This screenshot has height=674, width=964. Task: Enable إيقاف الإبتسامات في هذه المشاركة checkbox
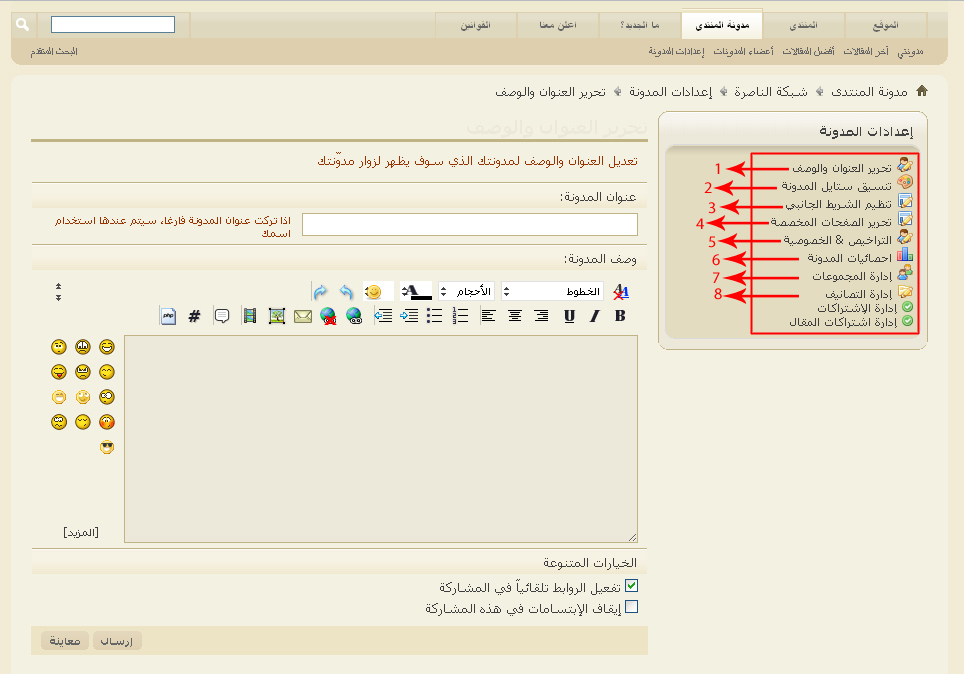point(631,607)
